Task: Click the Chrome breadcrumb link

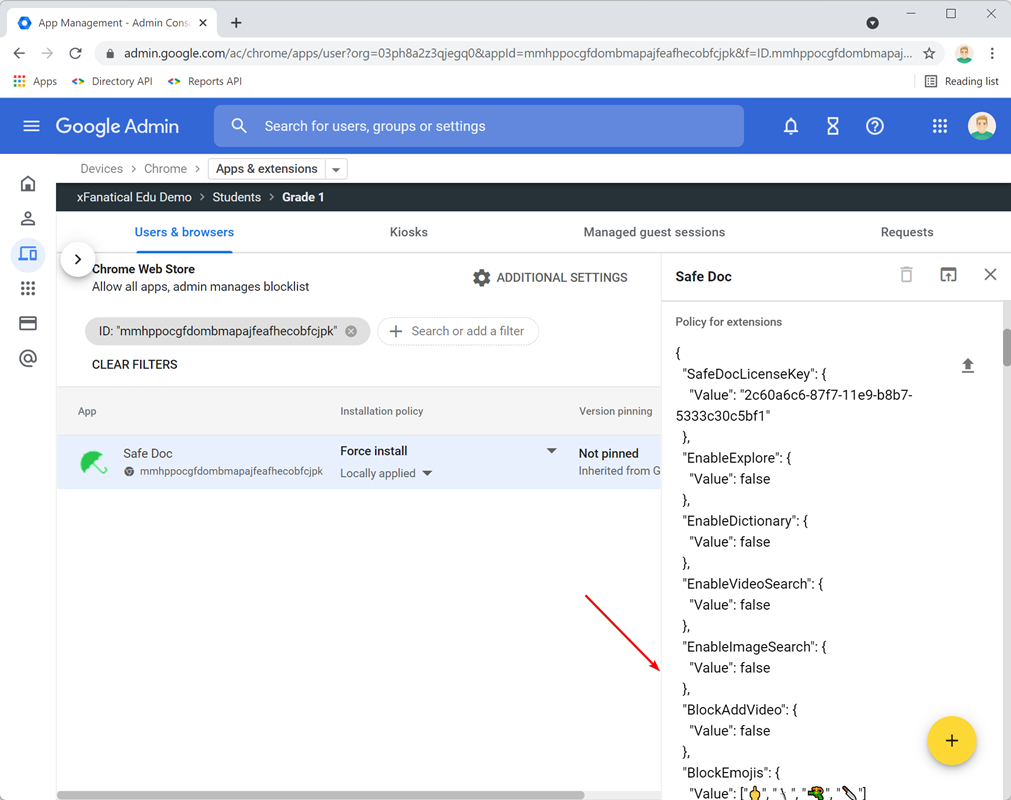Action: [x=165, y=169]
